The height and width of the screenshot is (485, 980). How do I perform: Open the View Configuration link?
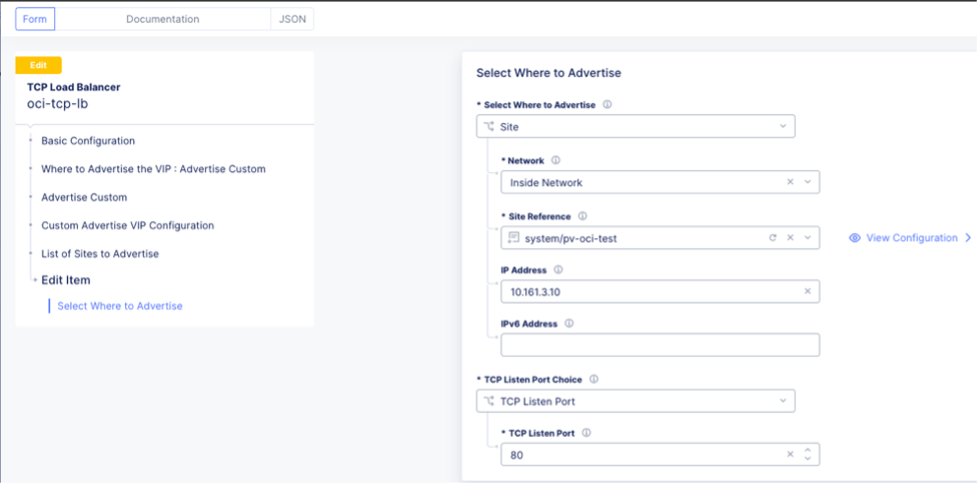pos(909,238)
